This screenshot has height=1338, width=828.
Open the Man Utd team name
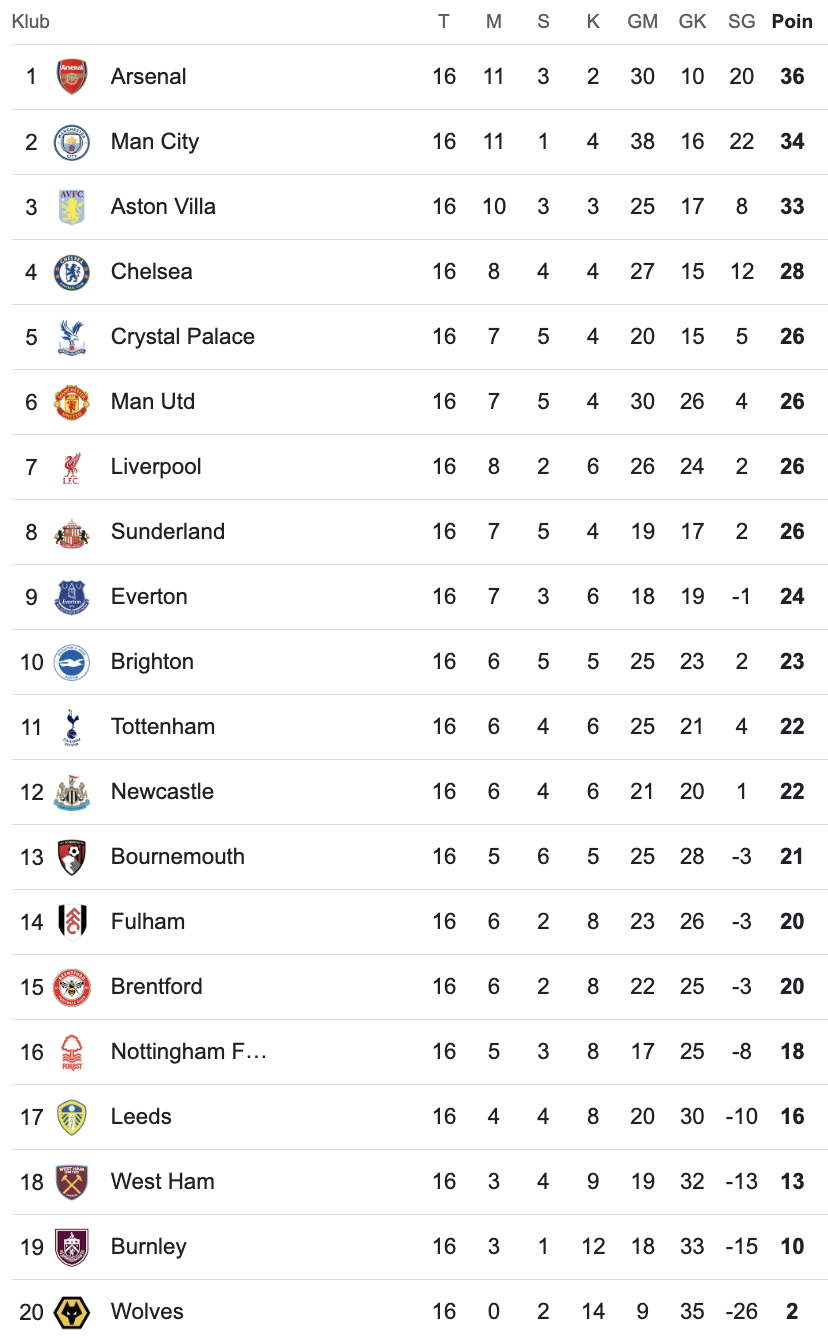point(153,402)
